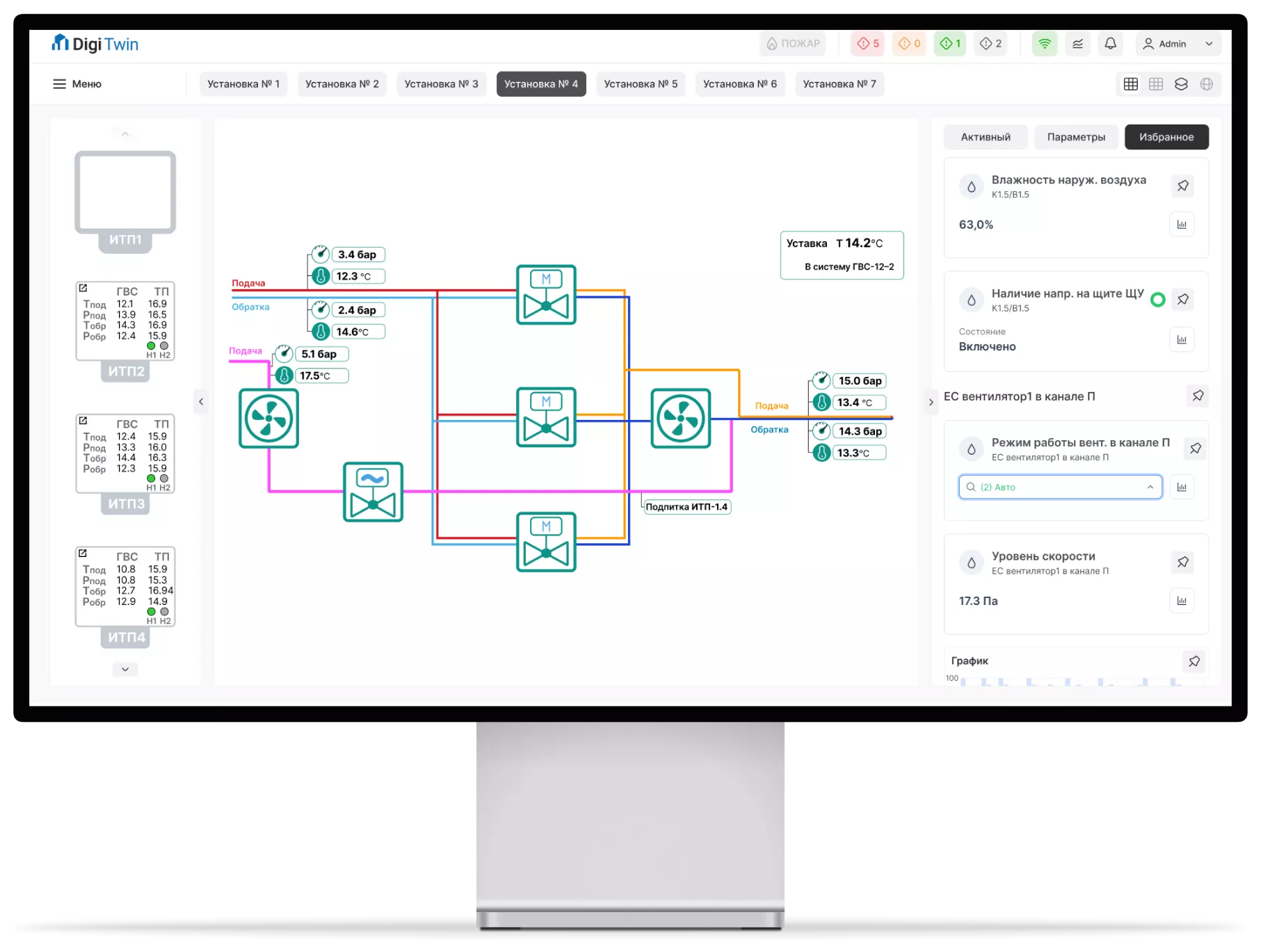
Task: Expand the Admin user menu
Action: [x=1178, y=44]
